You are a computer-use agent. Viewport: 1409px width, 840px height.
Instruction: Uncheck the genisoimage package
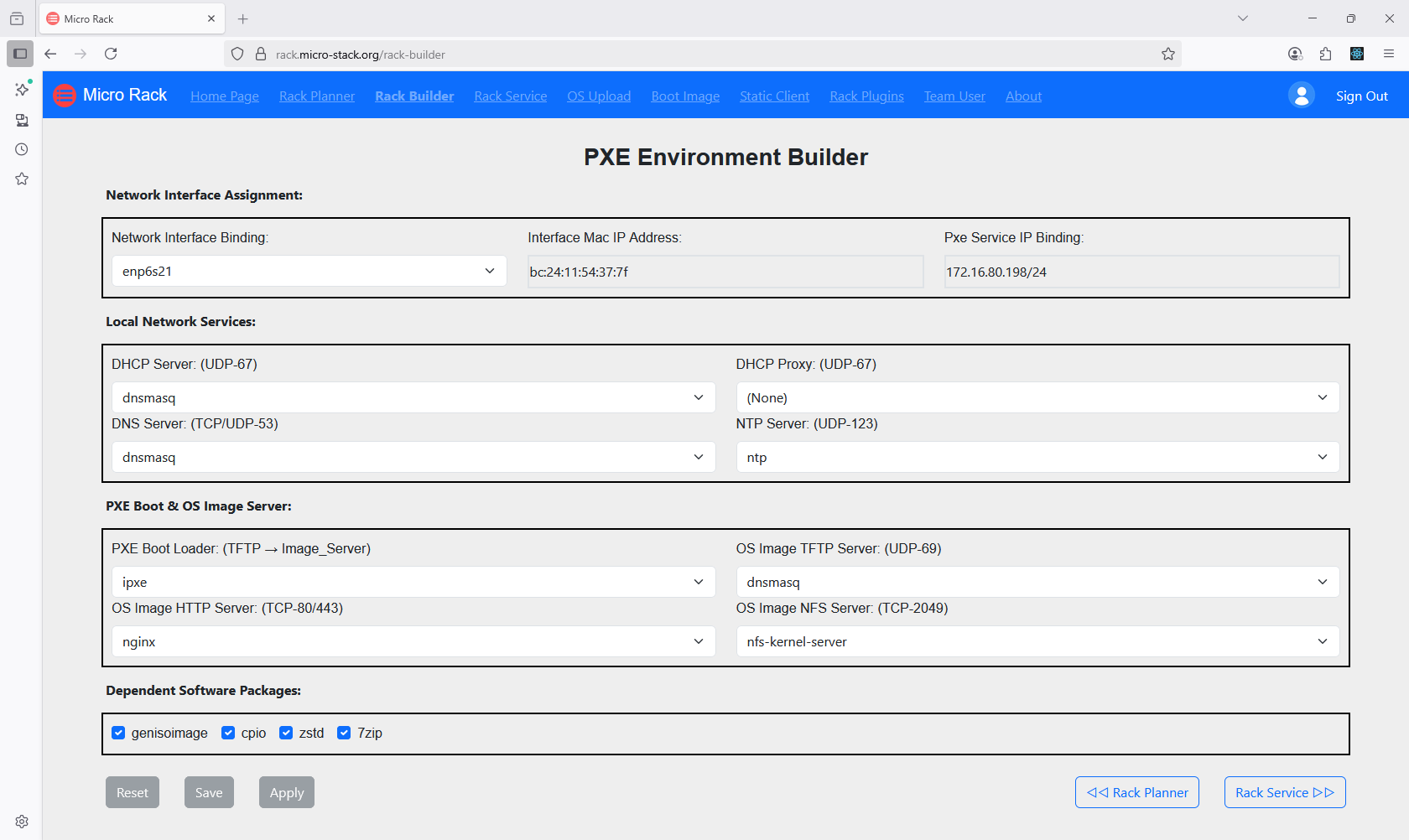[119, 732]
